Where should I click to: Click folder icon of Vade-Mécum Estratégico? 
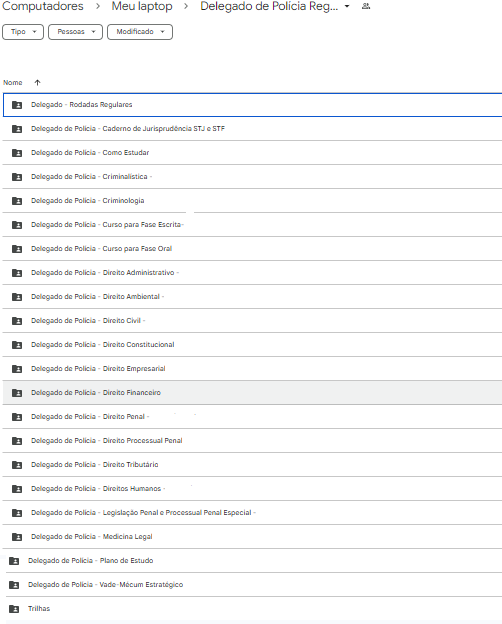coord(14,585)
